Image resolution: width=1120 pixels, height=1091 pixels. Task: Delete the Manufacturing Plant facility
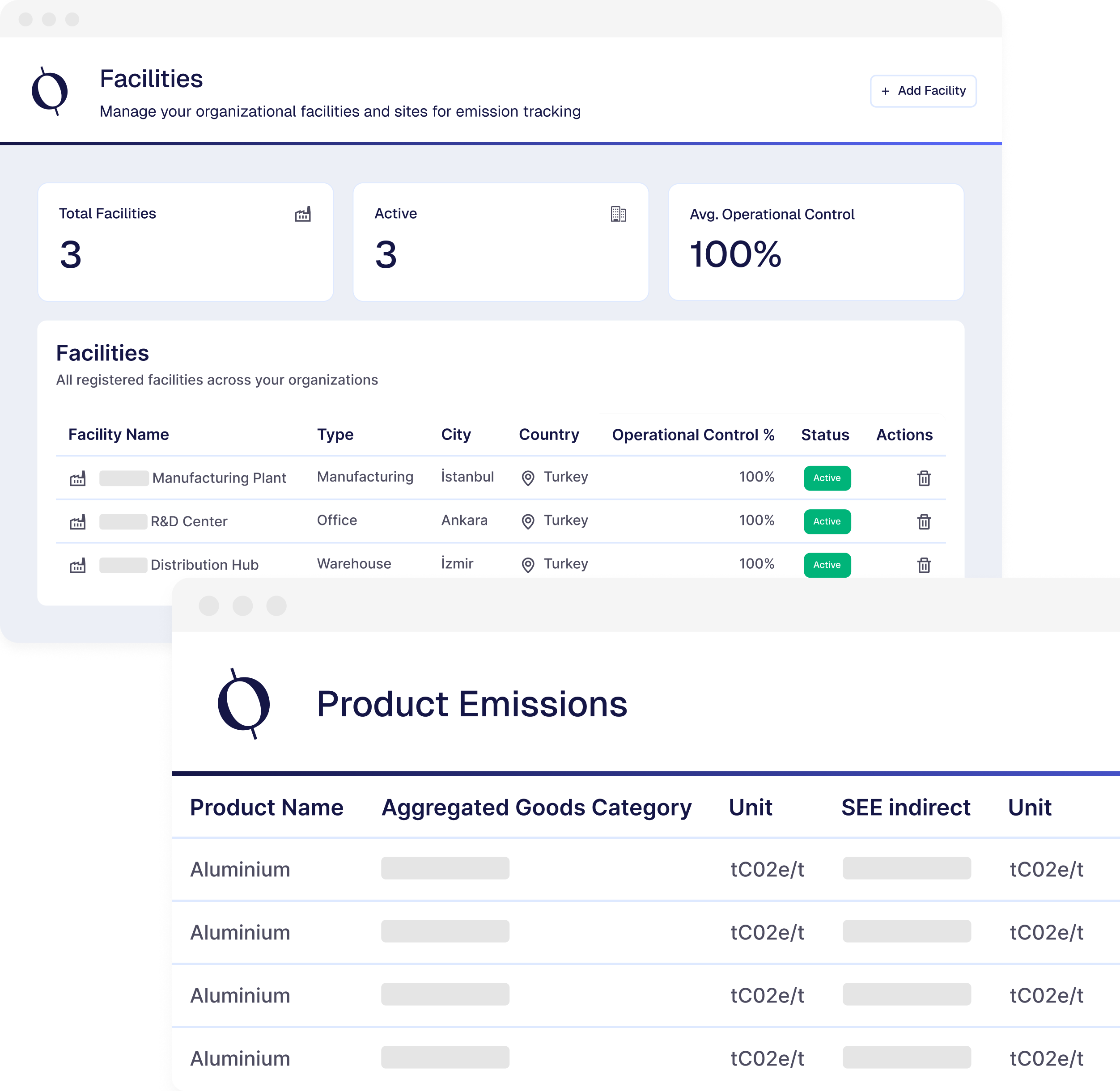click(x=923, y=478)
